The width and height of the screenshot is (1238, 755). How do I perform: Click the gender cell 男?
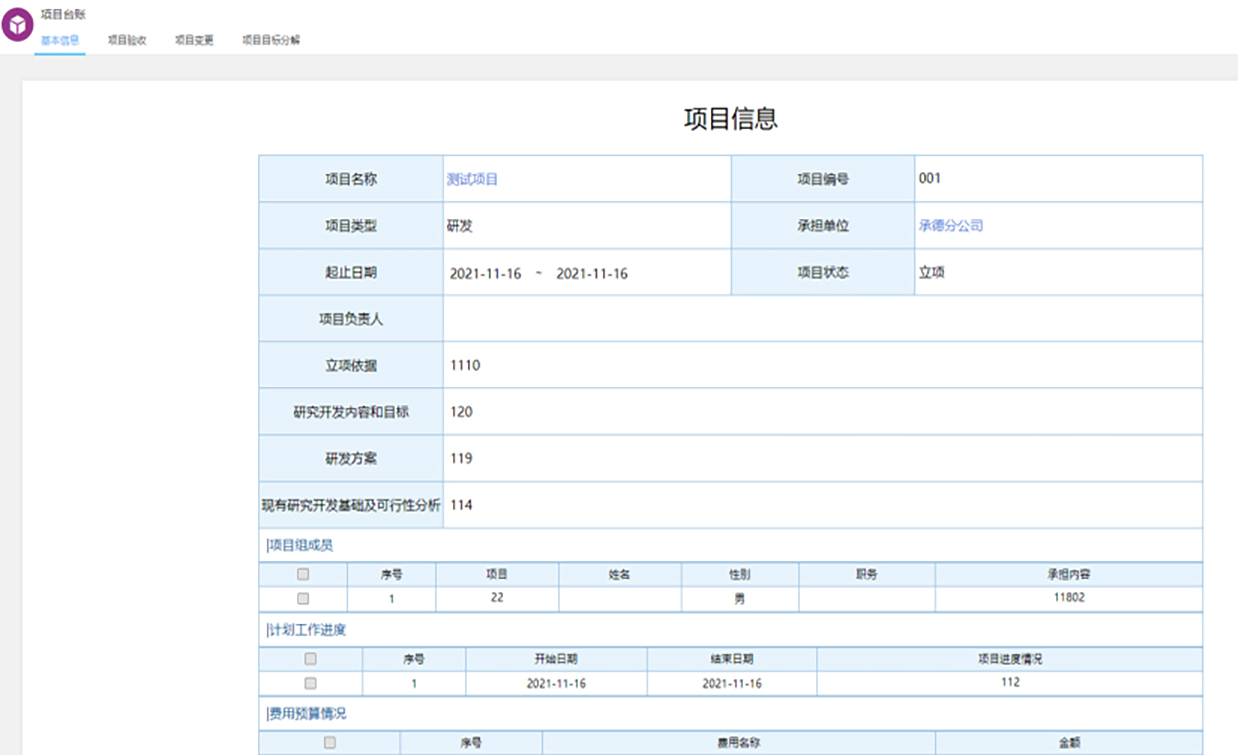click(740, 599)
